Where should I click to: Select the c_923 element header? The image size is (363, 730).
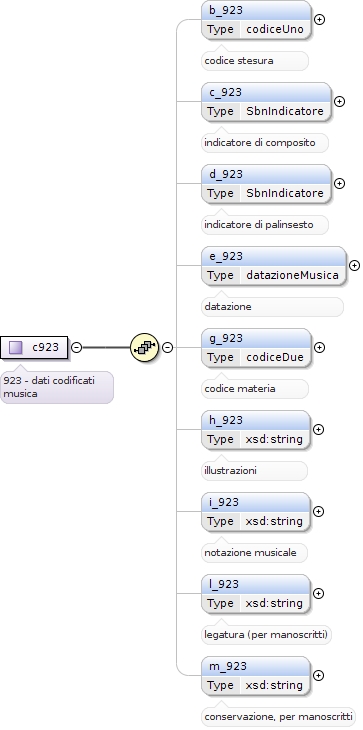[266, 92]
